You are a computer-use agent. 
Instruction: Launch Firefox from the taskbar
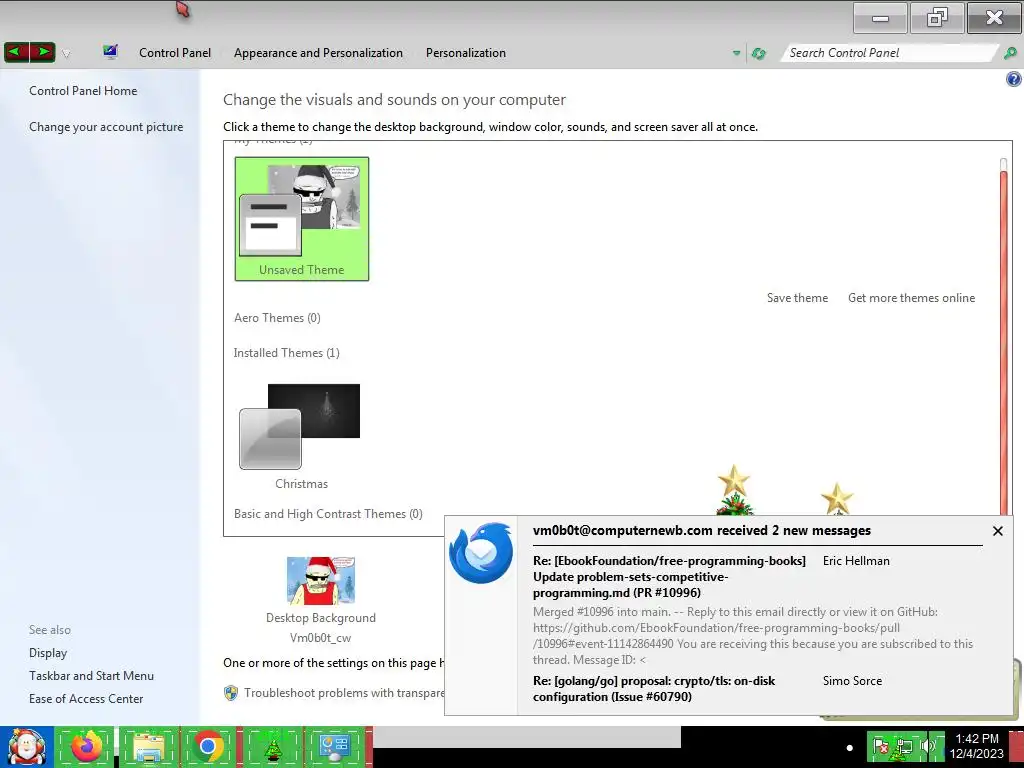[86, 746]
